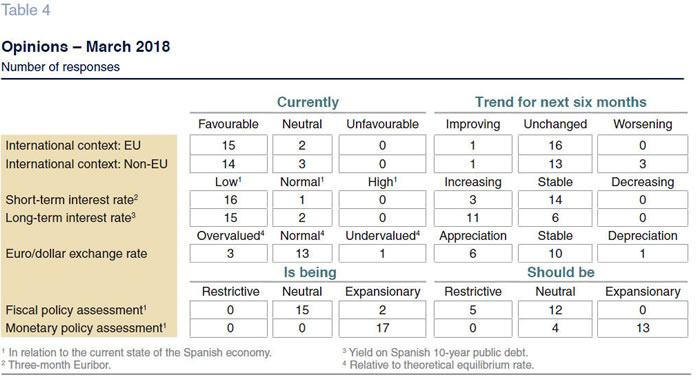Screen dimensions: 696x382
Task: Select the Three-month Euribor footnote
Action: [56, 365]
